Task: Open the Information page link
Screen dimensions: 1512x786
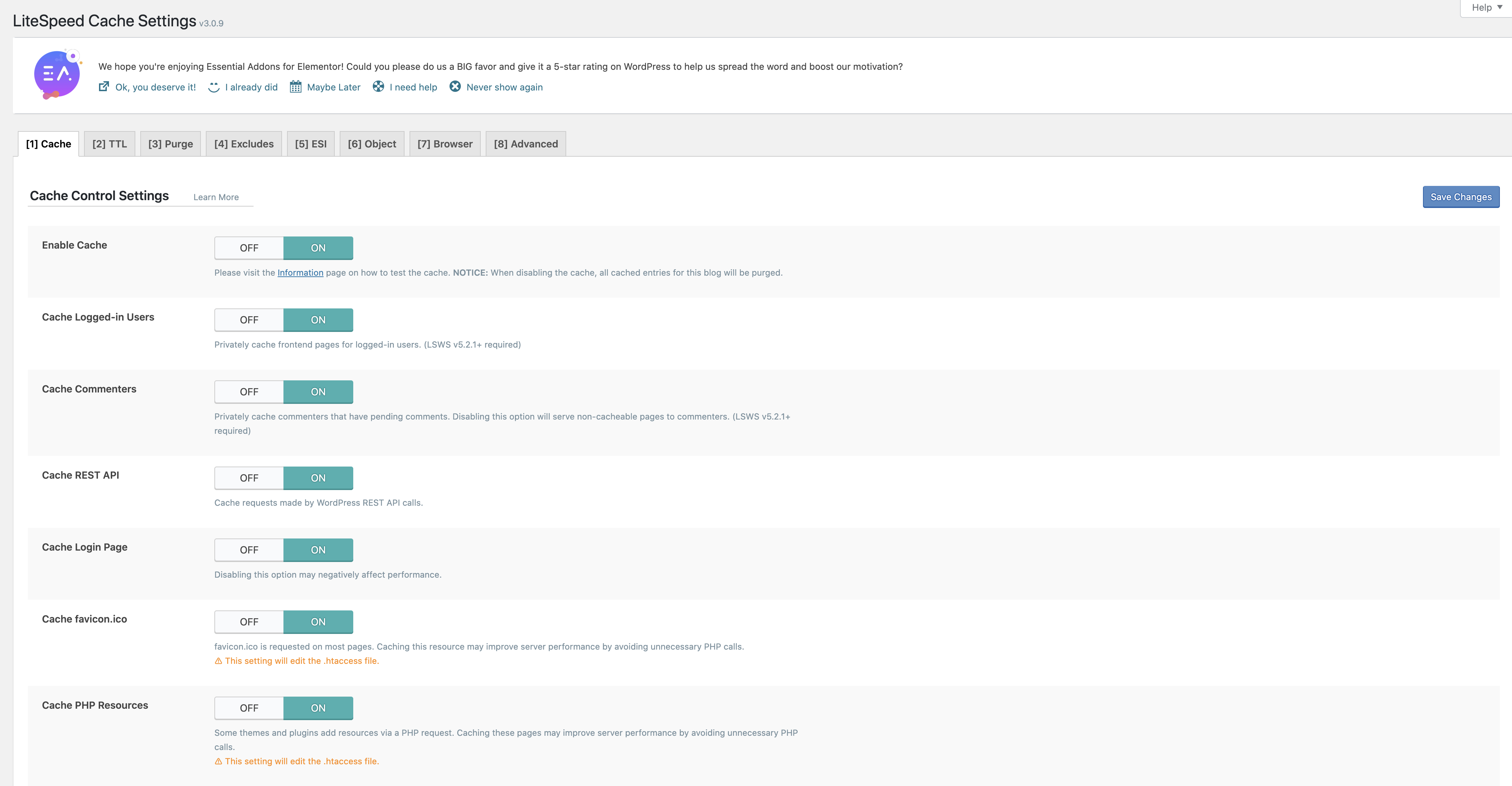Action: click(300, 273)
